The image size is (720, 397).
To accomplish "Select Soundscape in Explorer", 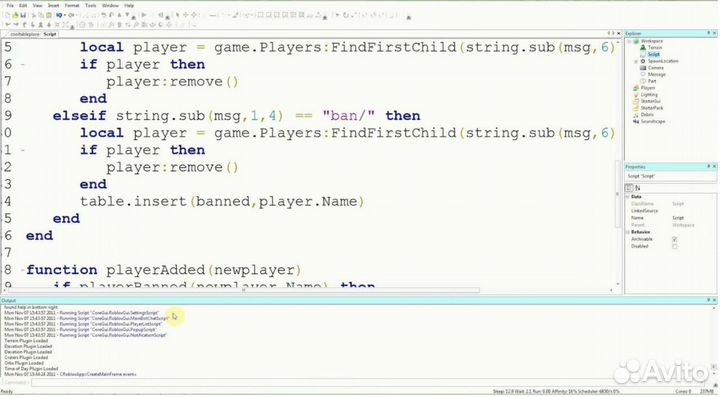I will point(653,121).
